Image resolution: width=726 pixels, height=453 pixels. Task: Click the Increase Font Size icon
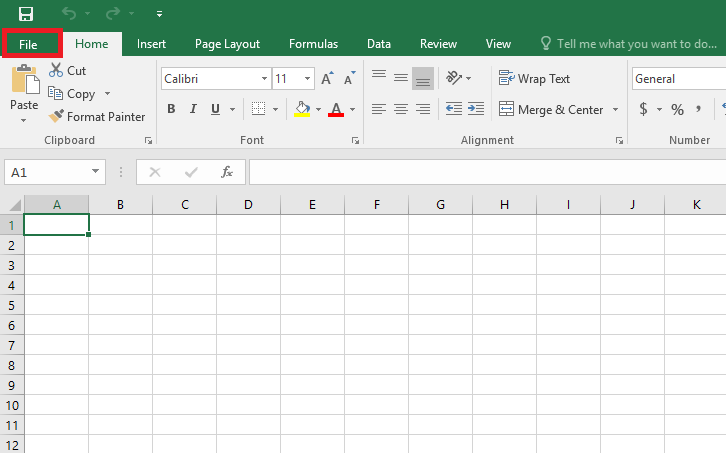(327, 79)
